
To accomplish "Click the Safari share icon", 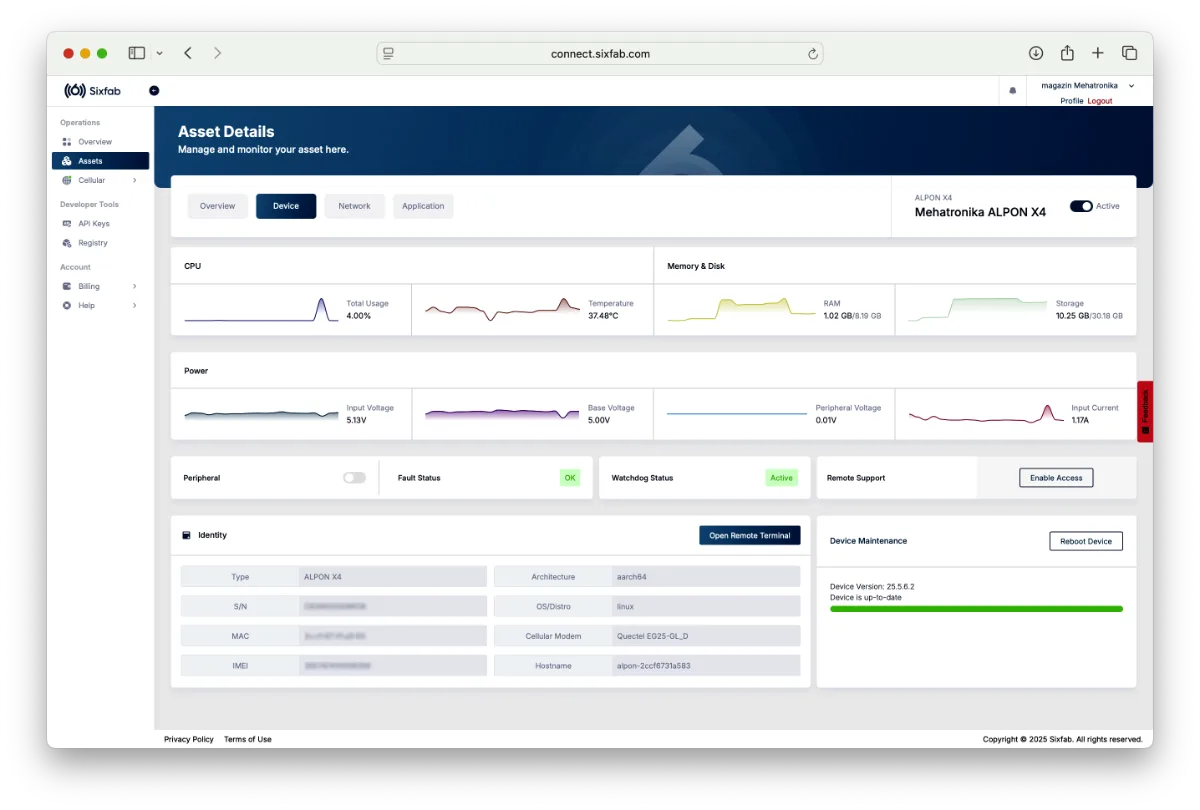I will coord(1067,53).
